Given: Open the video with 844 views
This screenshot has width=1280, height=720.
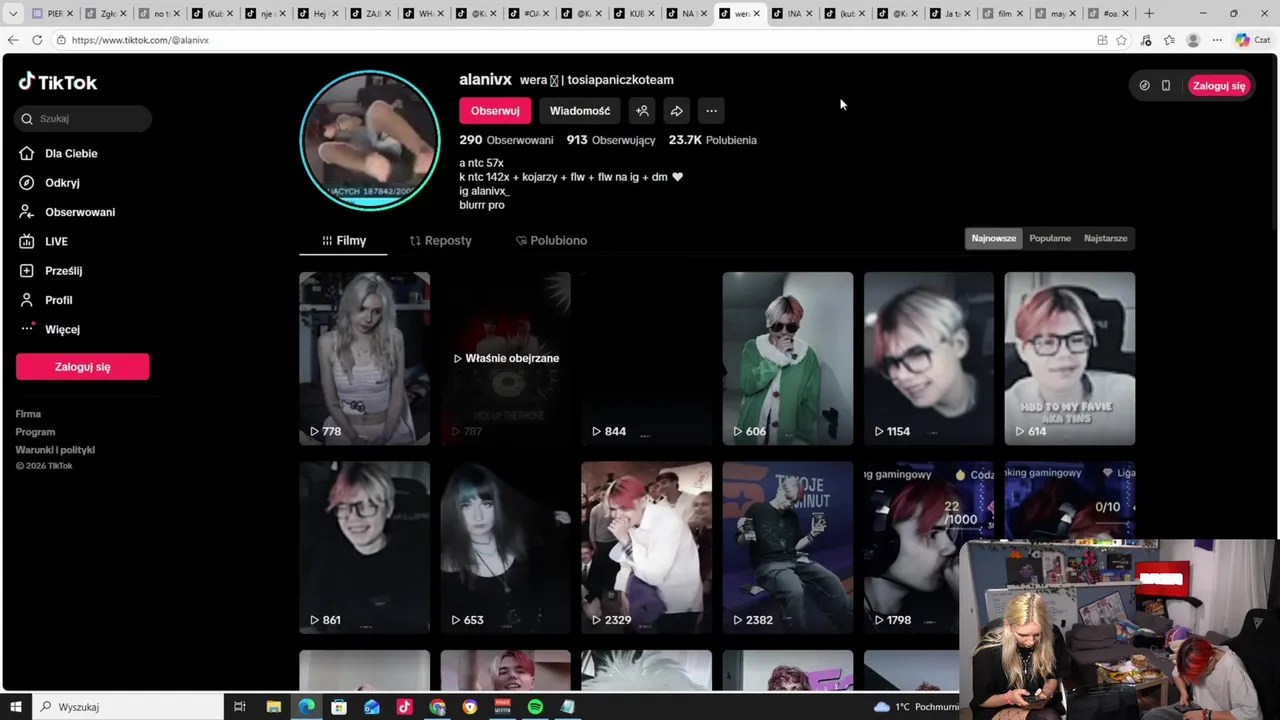Looking at the screenshot, I should (x=646, y=358).
